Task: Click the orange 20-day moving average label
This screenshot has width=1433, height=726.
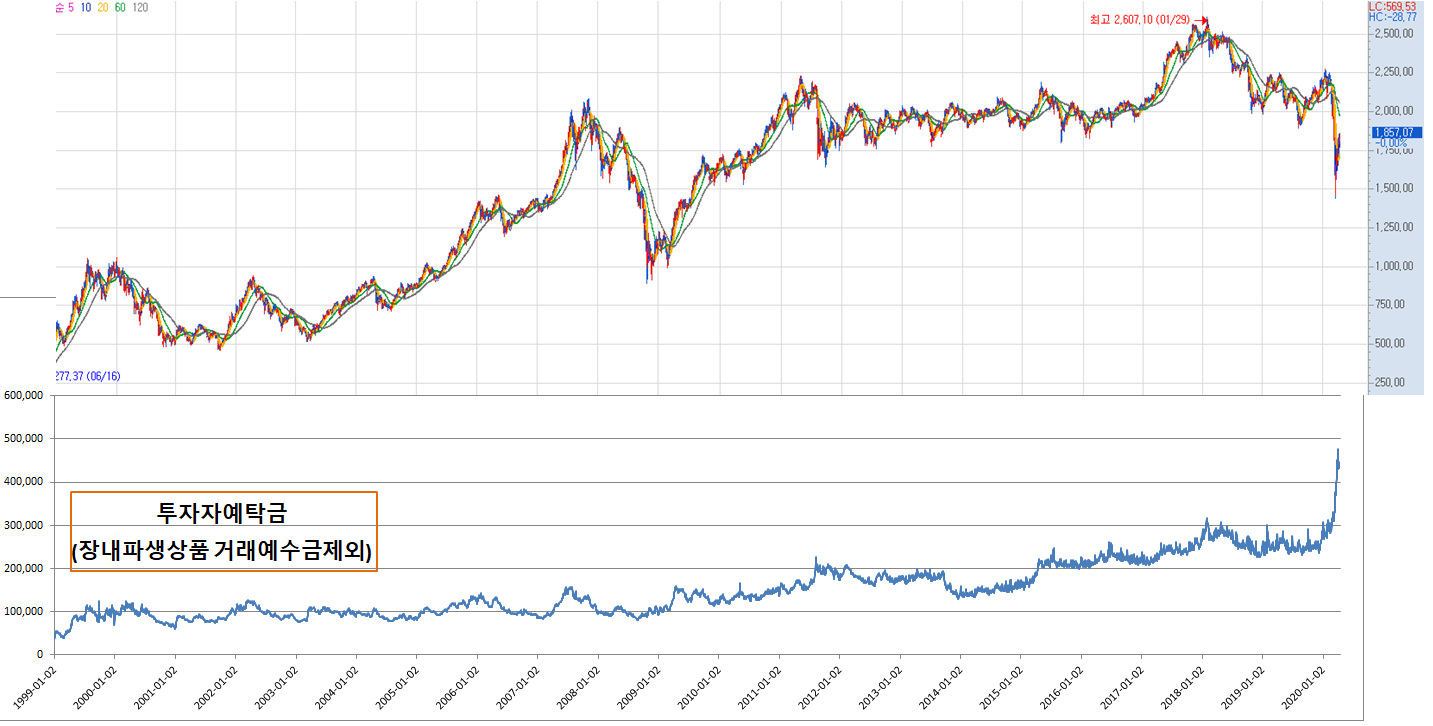Action: (103, 7)
